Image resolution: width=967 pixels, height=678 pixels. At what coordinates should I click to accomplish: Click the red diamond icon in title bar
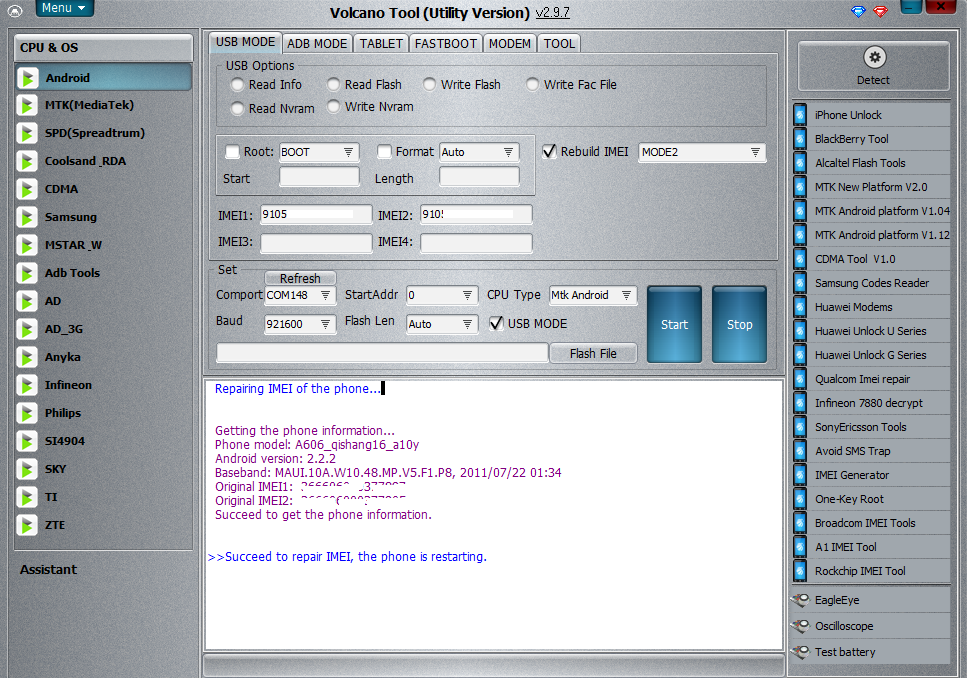[x=881, y=11]
